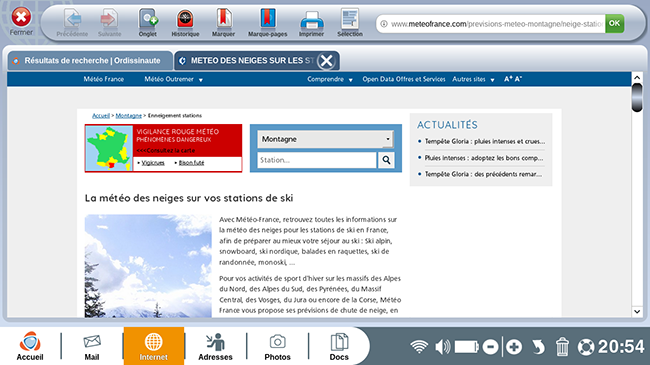Open the Marque-pages bookmarks list

tap(267, 22)
